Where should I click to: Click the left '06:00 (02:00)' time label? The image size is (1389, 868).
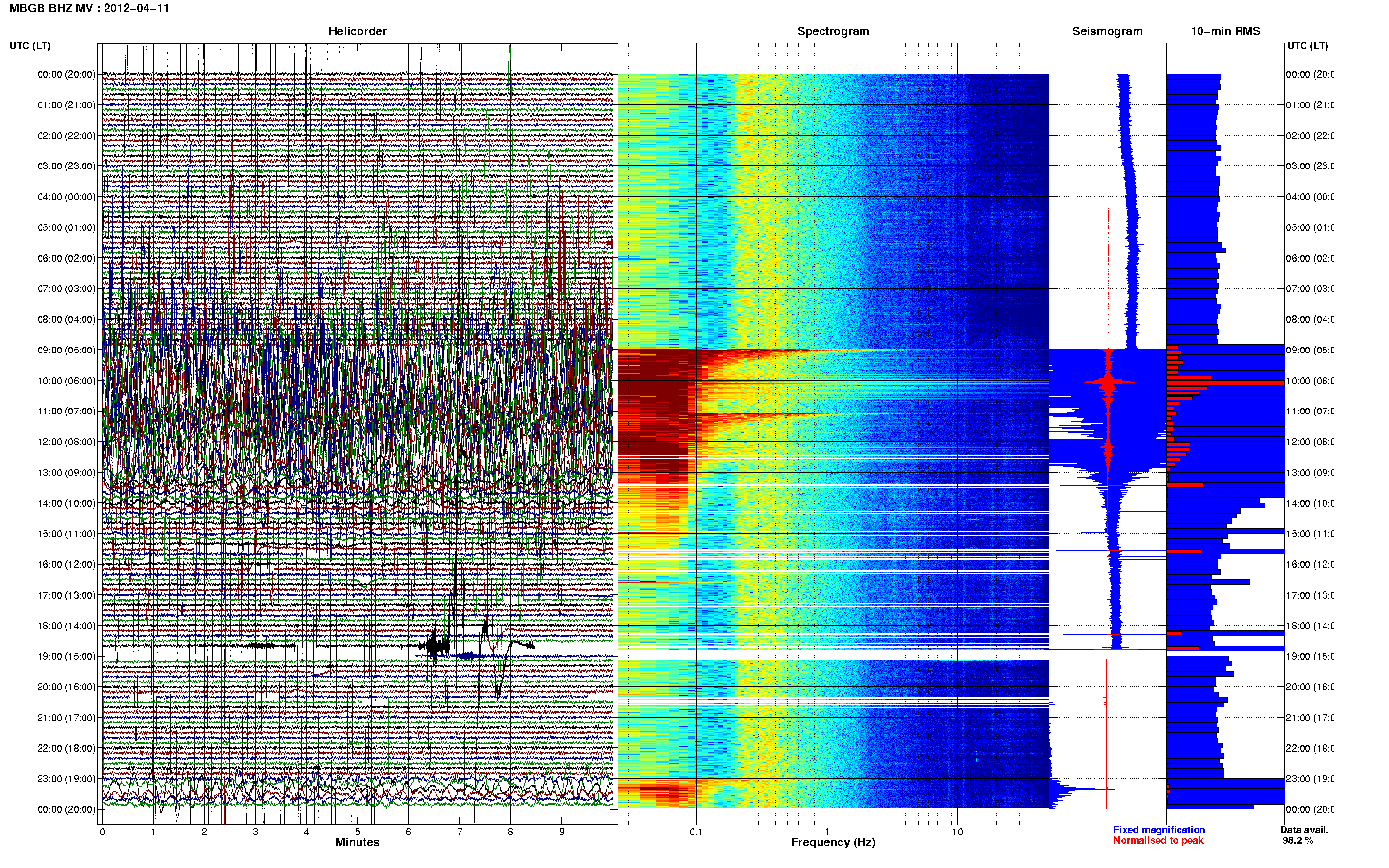[x=66, y=258]
